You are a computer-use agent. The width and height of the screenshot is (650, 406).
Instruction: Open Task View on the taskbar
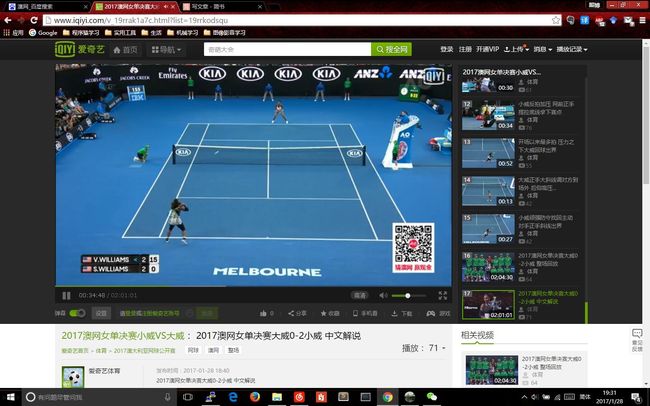click(188, 397)
